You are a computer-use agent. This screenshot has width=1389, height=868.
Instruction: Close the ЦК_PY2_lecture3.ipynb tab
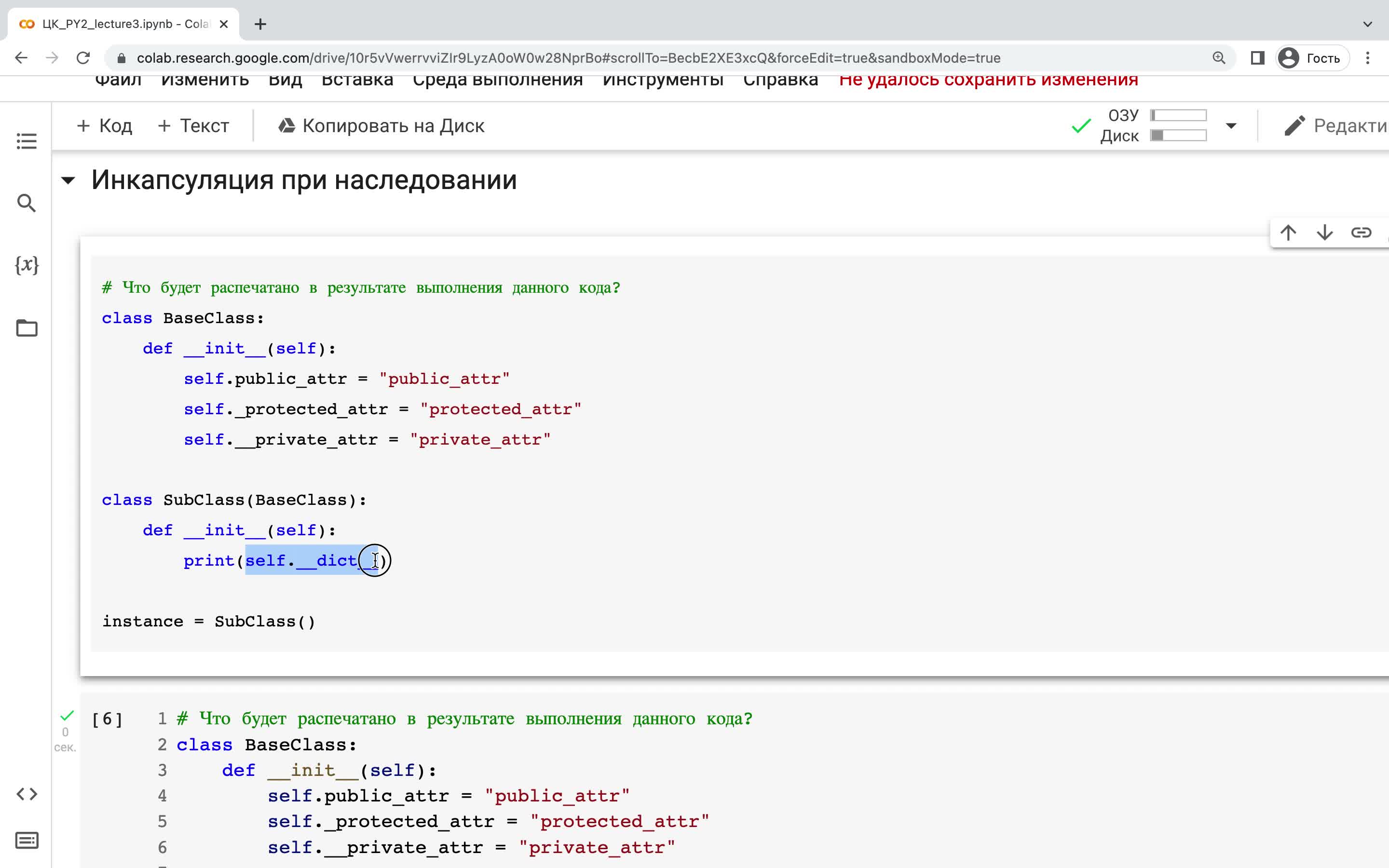click(224, 24)
